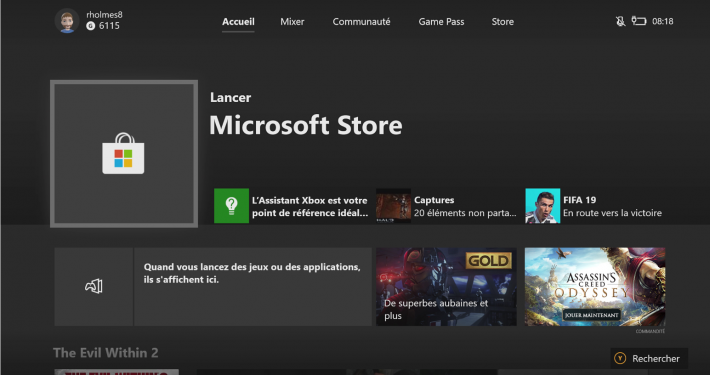Open the FIFA 19 player thumbnail
The height and width of the screenshot is (375, 710).
[542, 206]
